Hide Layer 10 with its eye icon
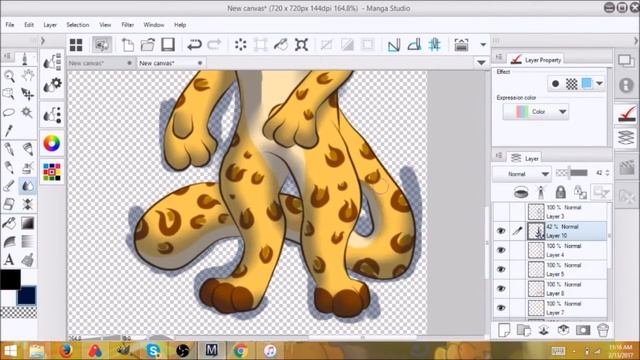 501,231
